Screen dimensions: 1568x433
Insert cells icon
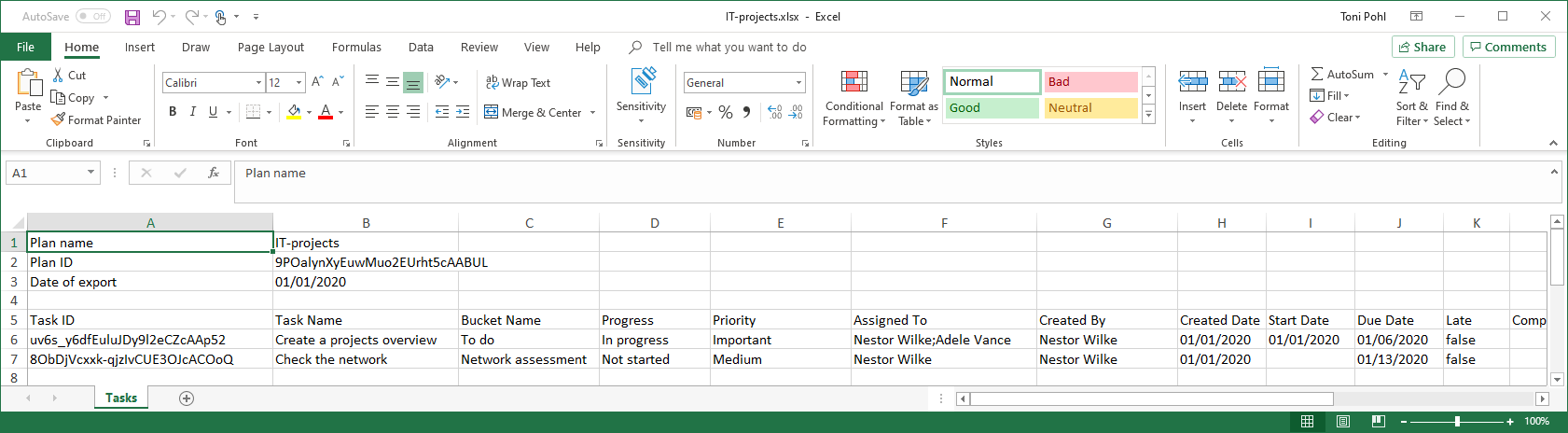tap(1193, 81)
